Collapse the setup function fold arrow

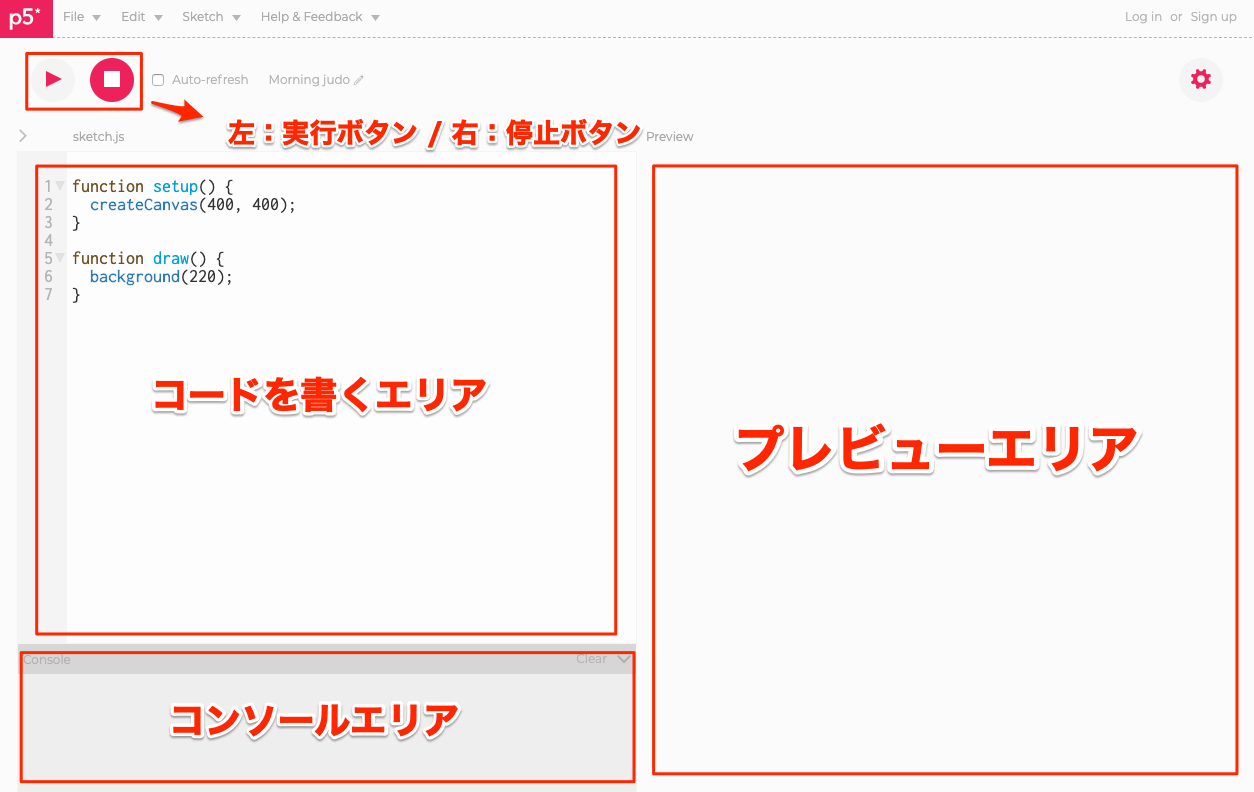(60, 186)
